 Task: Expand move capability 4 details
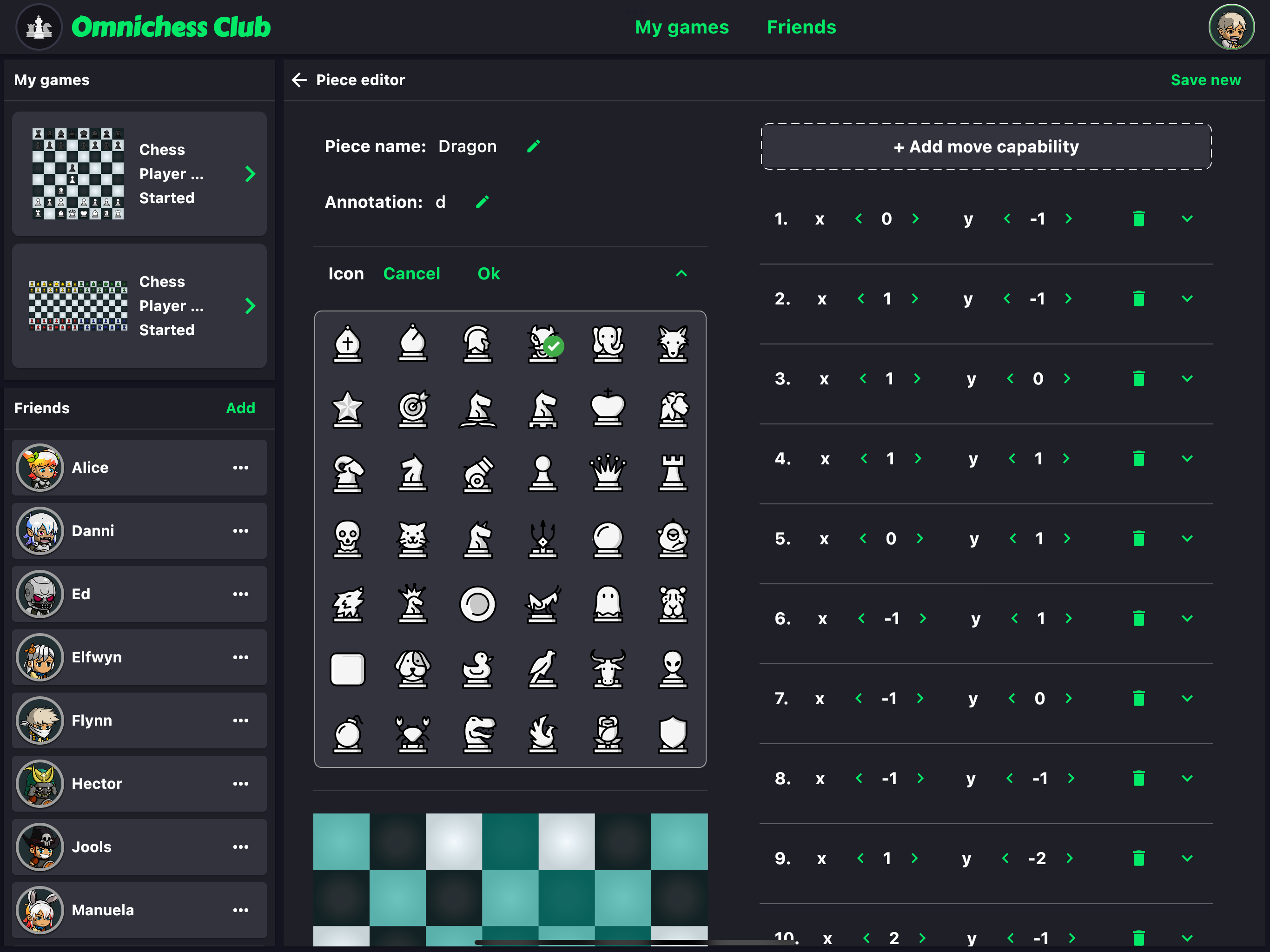[x=1187, y=458]
